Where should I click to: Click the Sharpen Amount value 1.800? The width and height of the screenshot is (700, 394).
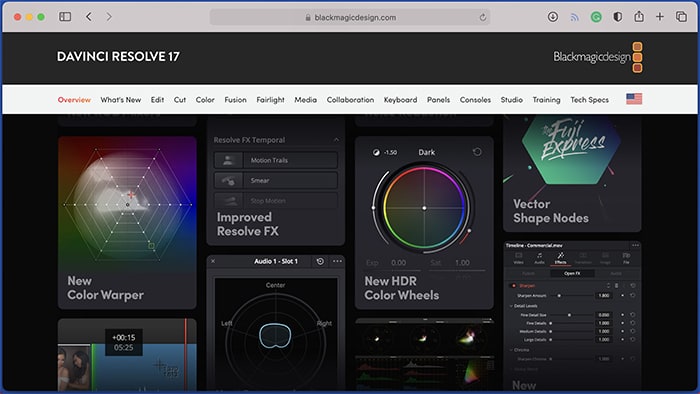(x=604, y=295)
